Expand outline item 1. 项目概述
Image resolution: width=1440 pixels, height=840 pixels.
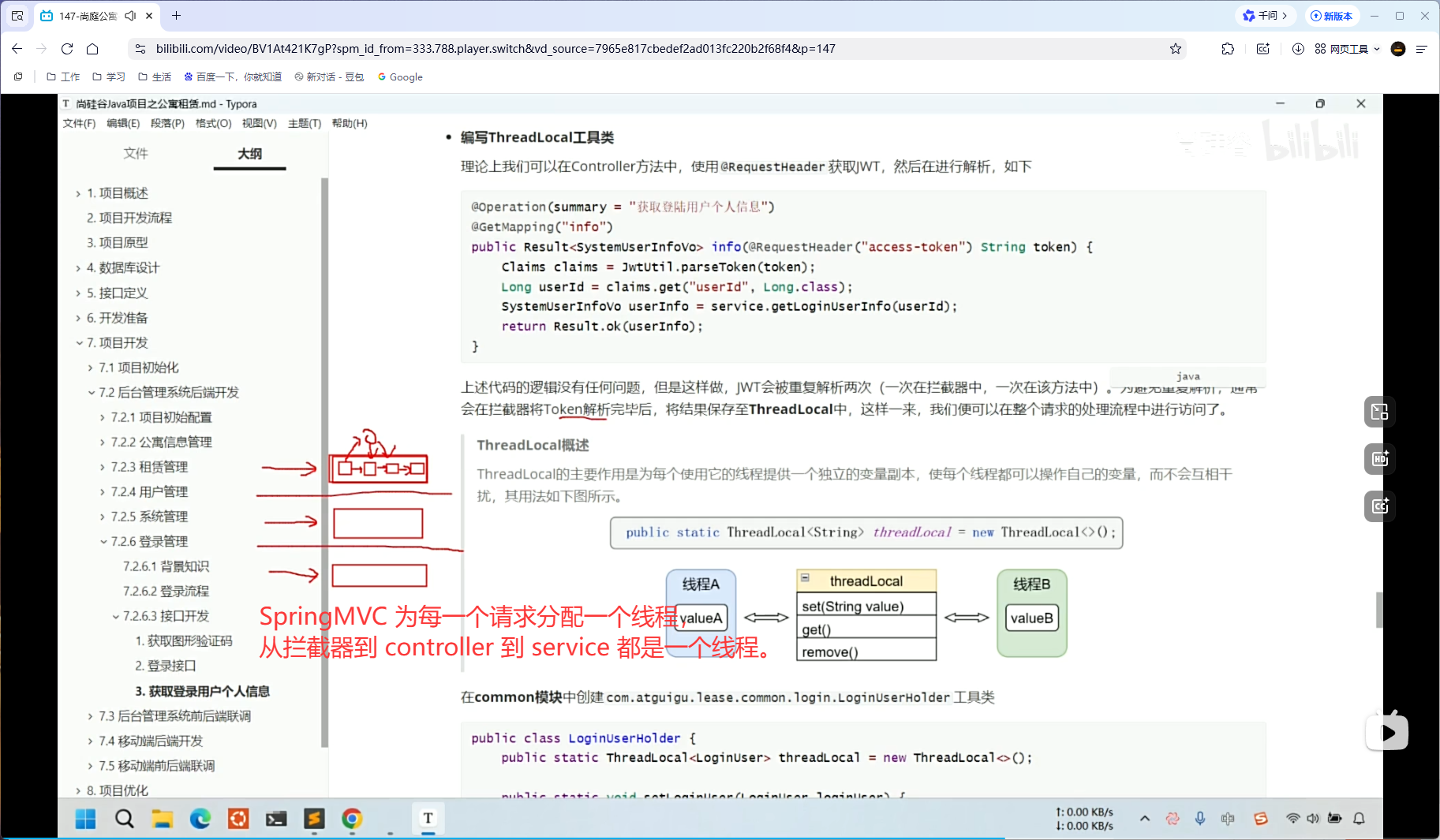78,194
